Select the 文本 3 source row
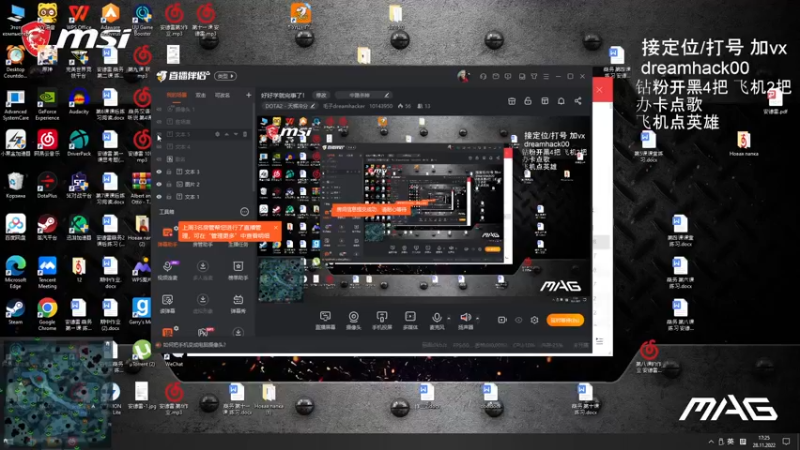The height and width of the screenshot is (450, 800). (203, 172)
